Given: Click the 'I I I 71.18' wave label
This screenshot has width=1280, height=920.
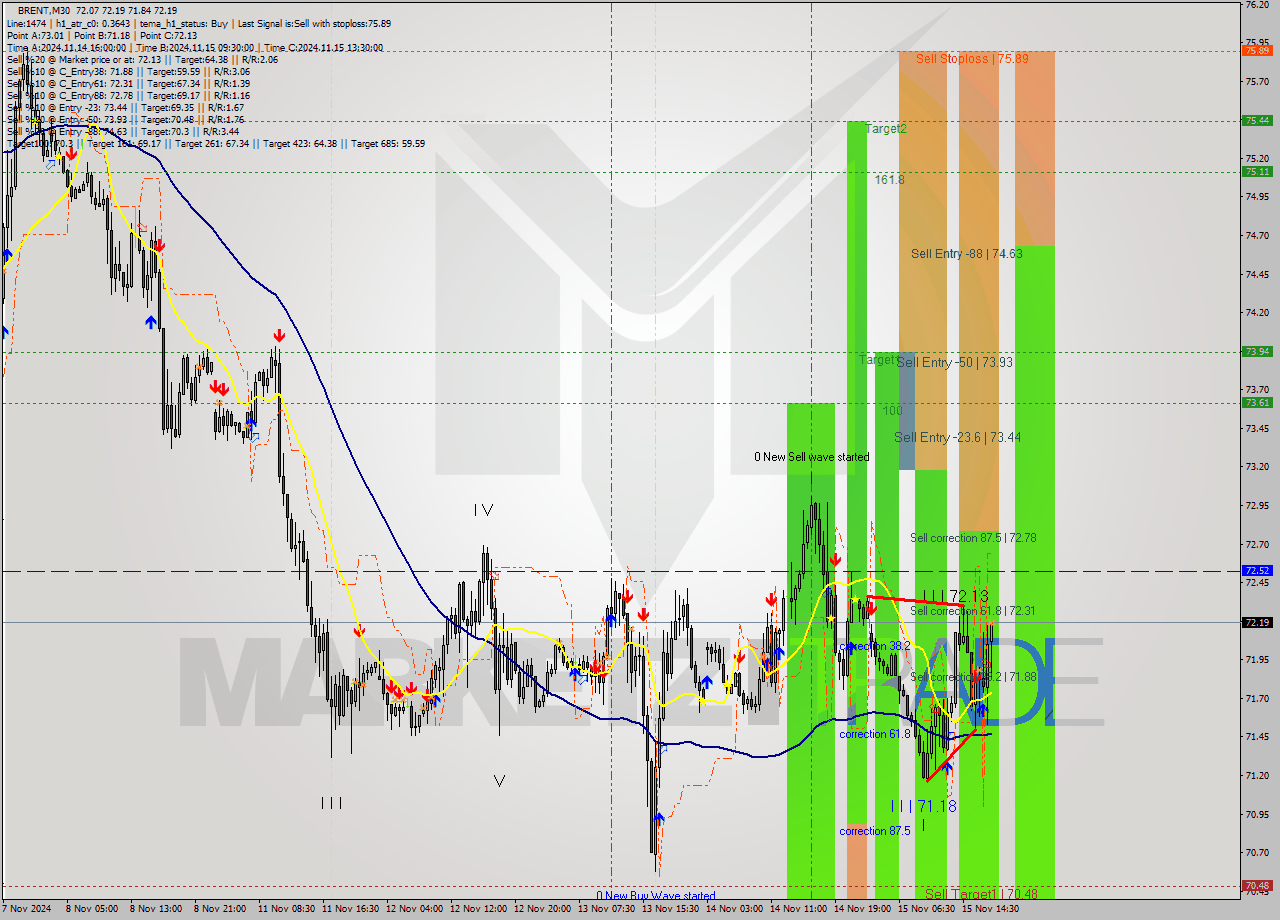Looking at the screenshot, I should click(x=923, y=806).
